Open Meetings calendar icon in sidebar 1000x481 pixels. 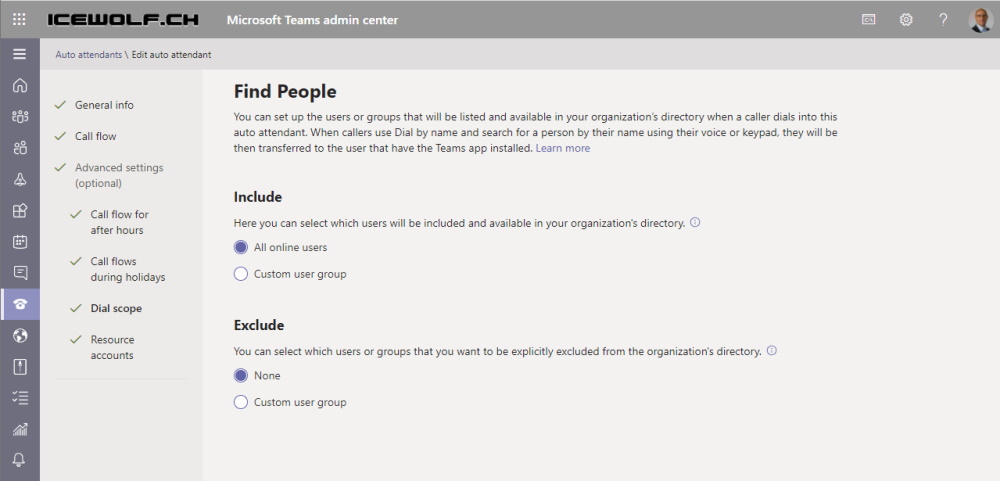pyautogui.click(x=20, y=242)
